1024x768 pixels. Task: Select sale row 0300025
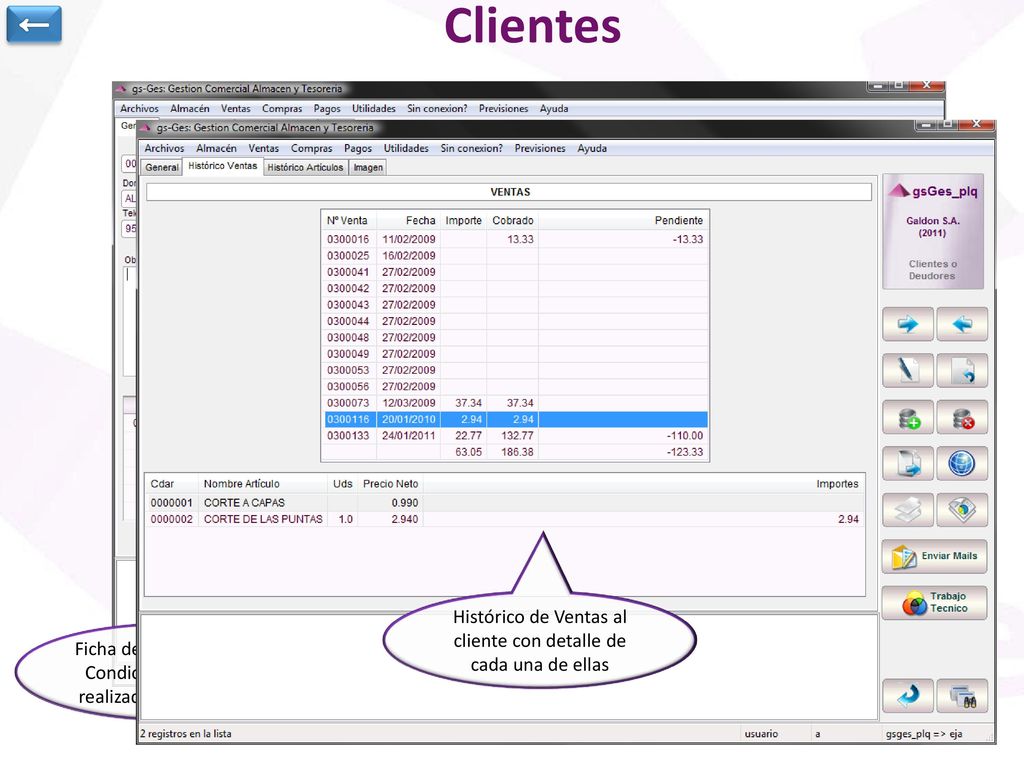pos(516,256)
